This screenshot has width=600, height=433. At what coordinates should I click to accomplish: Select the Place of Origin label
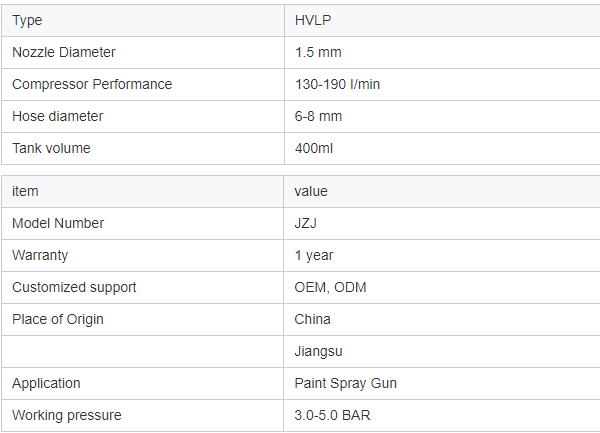click(58, 319)
